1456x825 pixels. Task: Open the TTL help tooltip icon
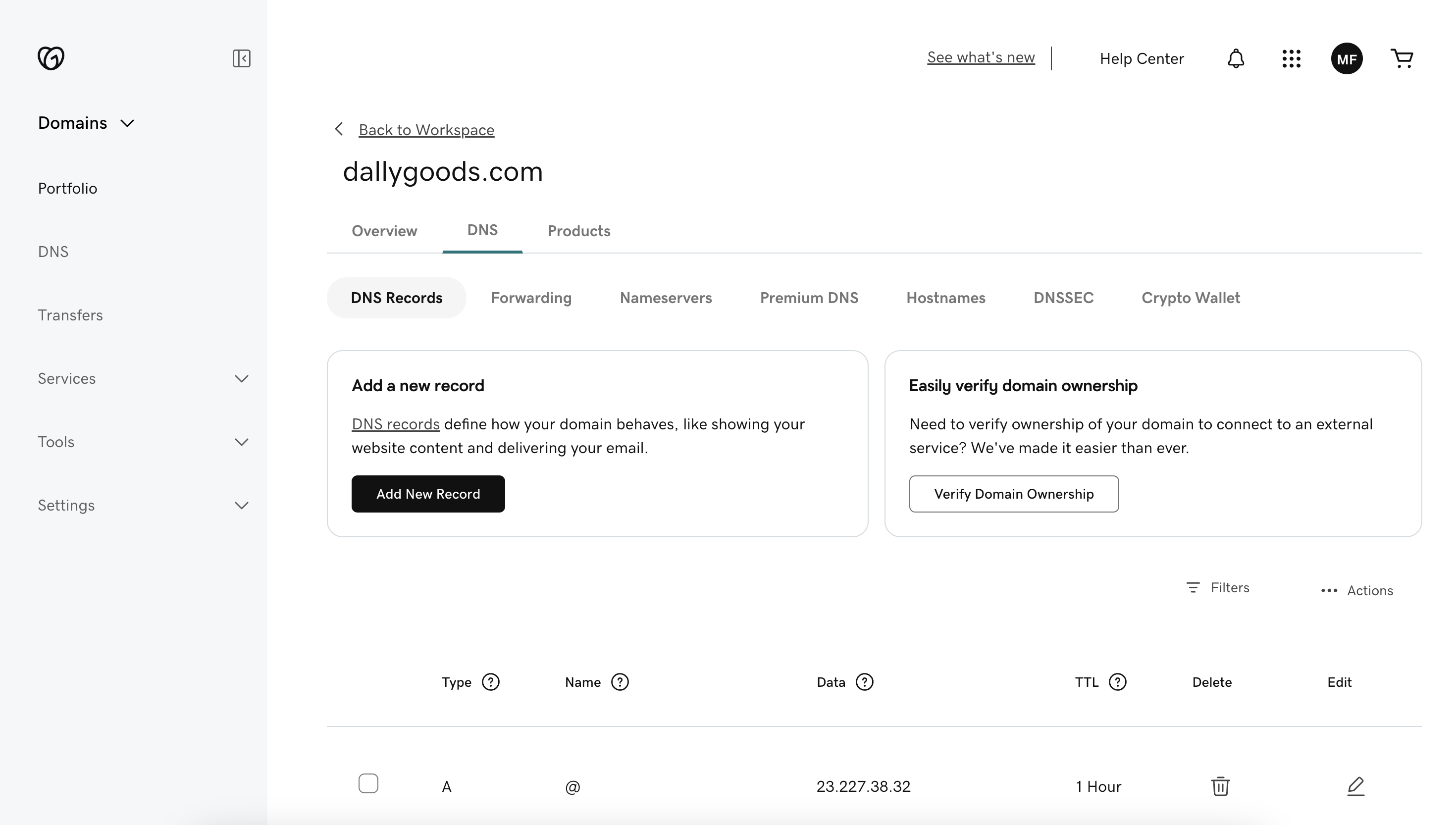tap(1117, 682)
